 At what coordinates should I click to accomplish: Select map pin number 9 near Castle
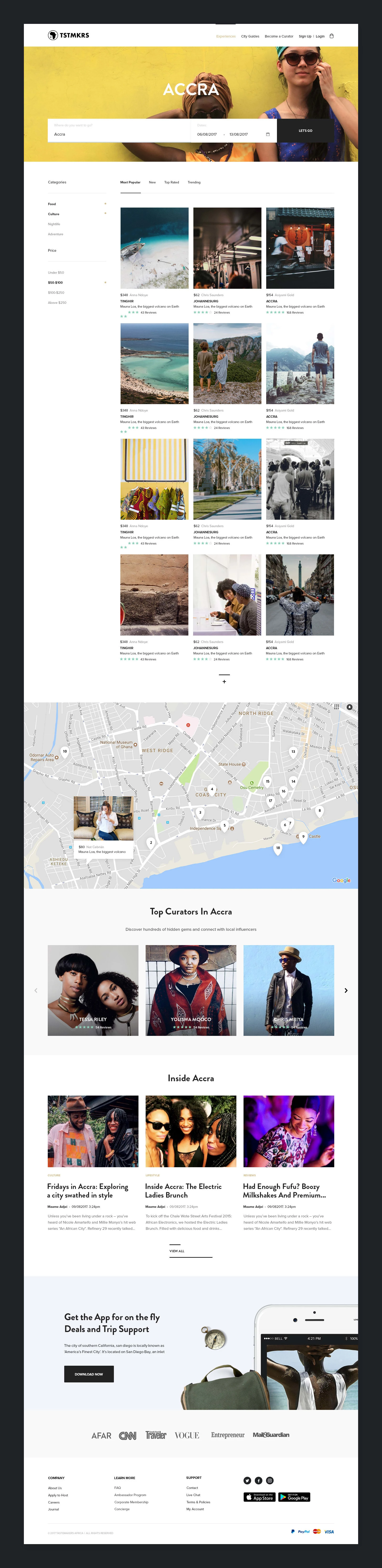point(303,838)
